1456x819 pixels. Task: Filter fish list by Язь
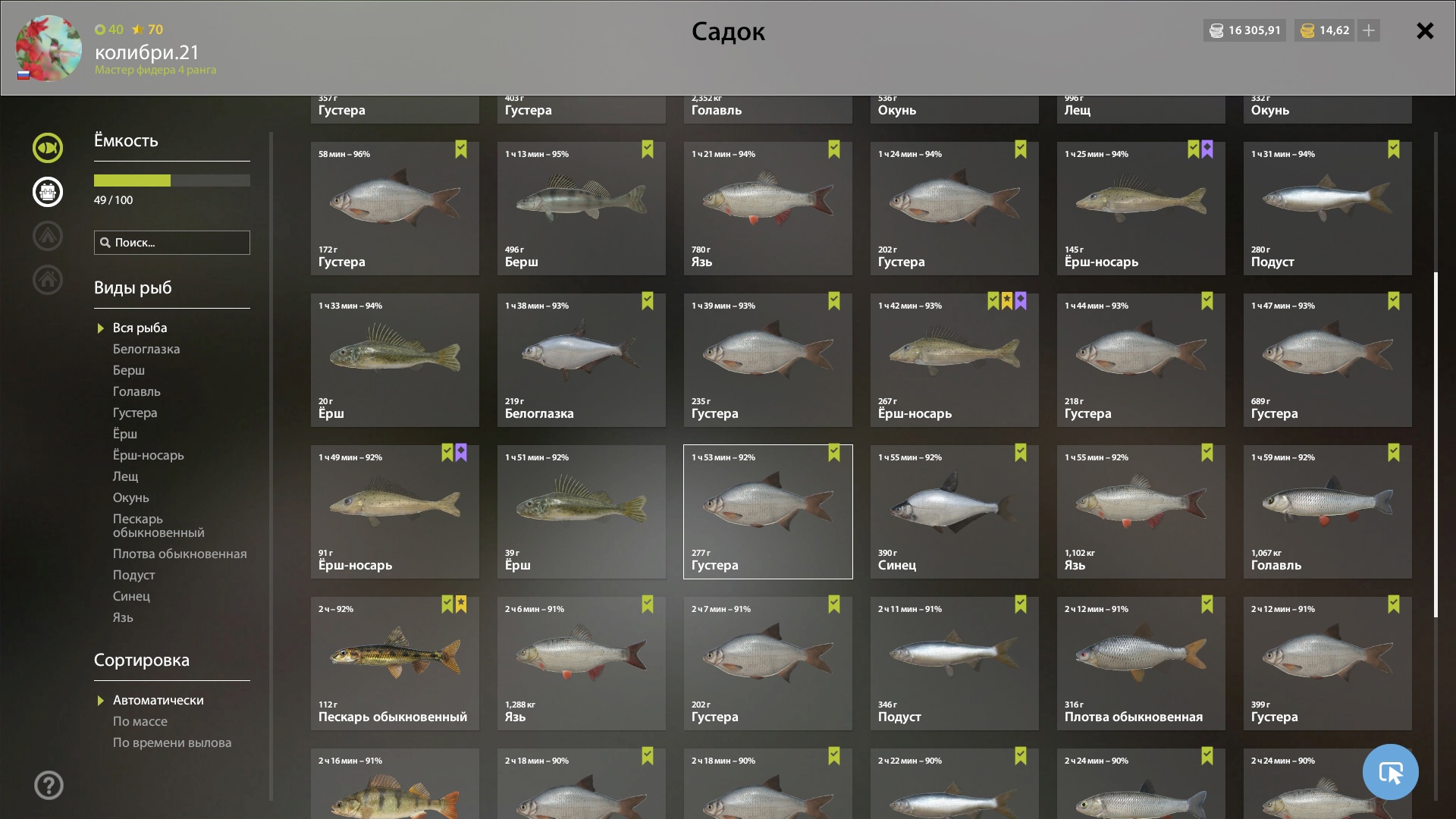123,617
